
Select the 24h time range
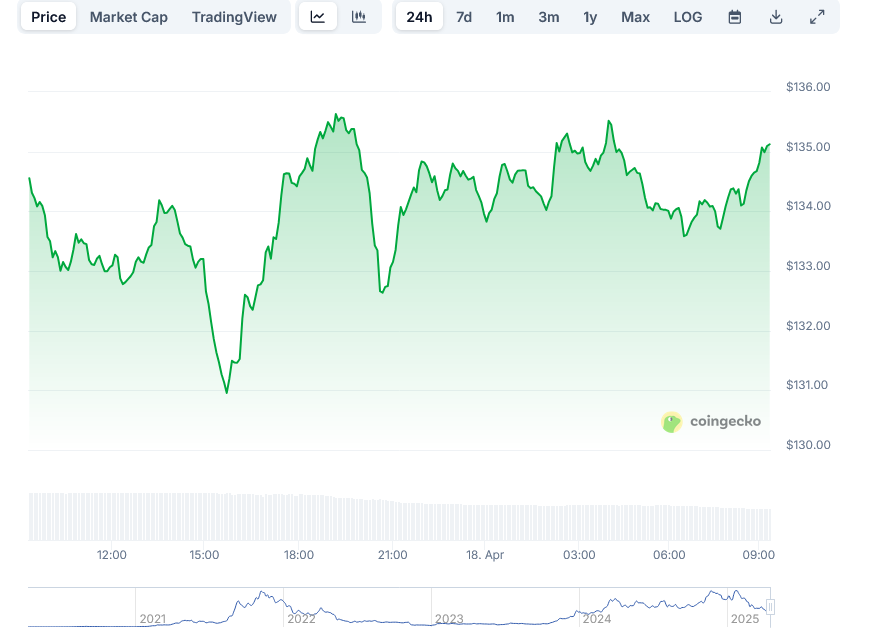click(x=419, y=17)
